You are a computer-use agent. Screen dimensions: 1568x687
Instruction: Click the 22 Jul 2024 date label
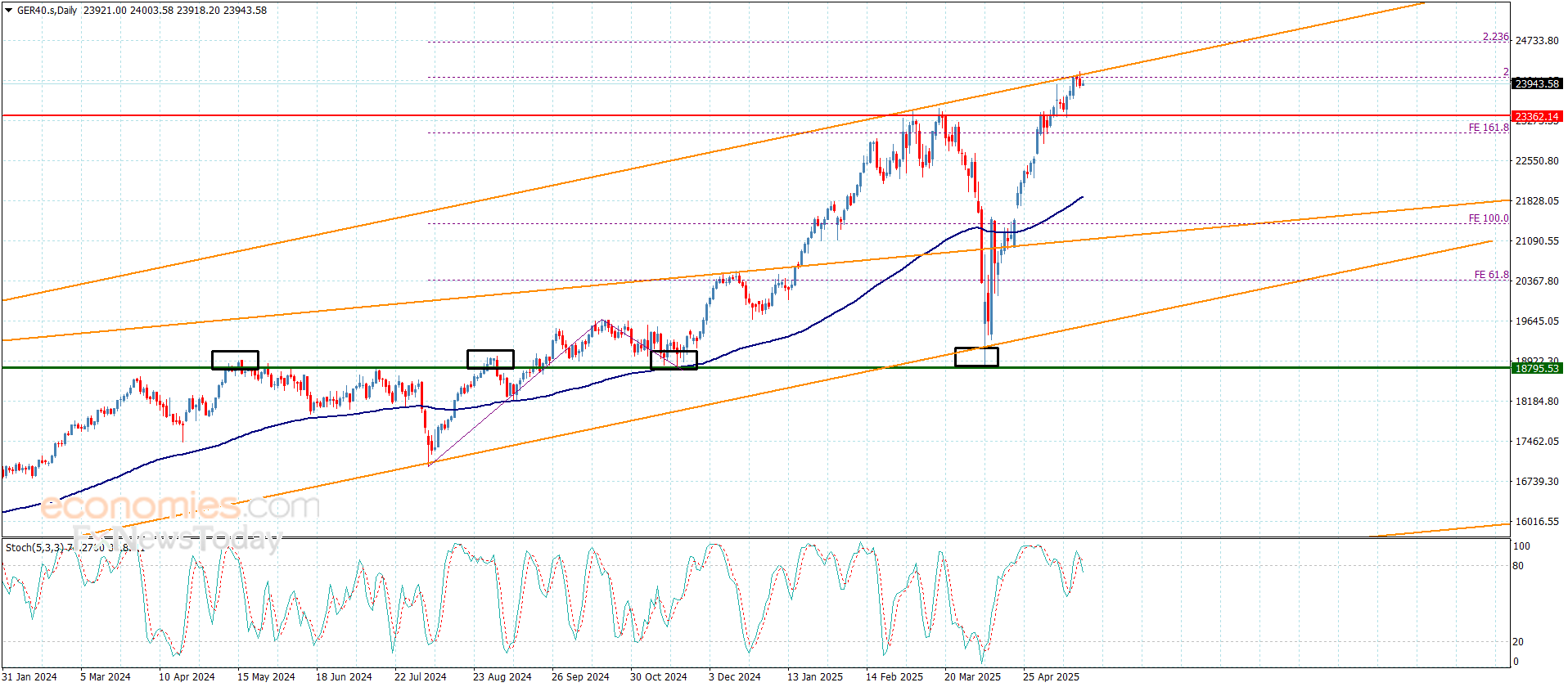coord(421,676)
